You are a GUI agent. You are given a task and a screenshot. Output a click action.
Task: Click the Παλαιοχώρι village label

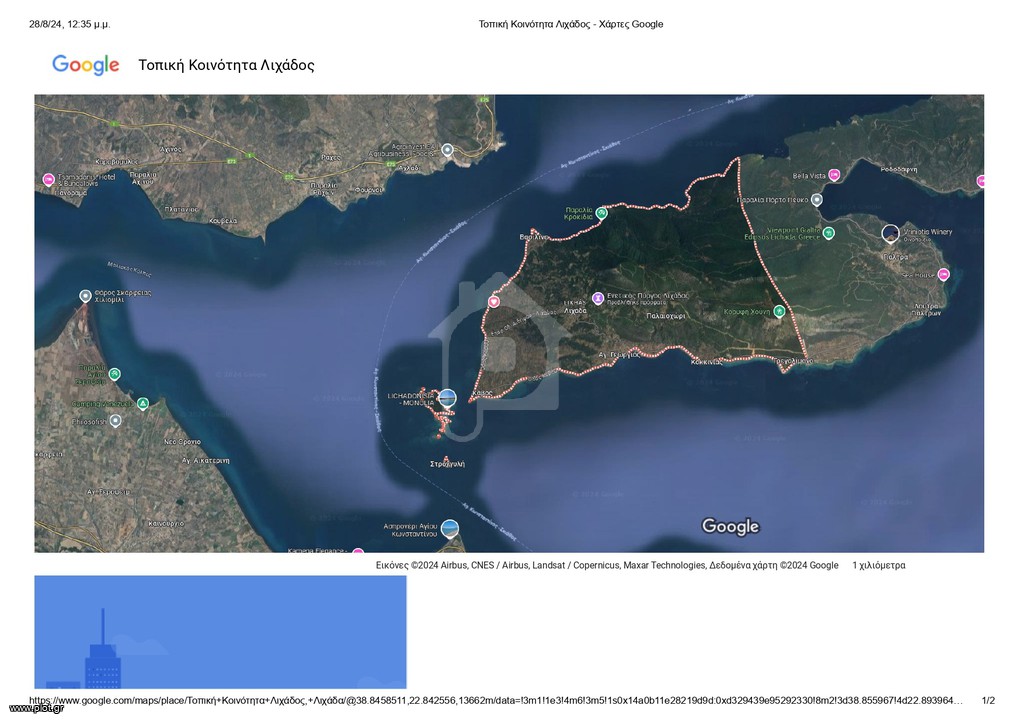pyautogui.click(x=665, y=316)
